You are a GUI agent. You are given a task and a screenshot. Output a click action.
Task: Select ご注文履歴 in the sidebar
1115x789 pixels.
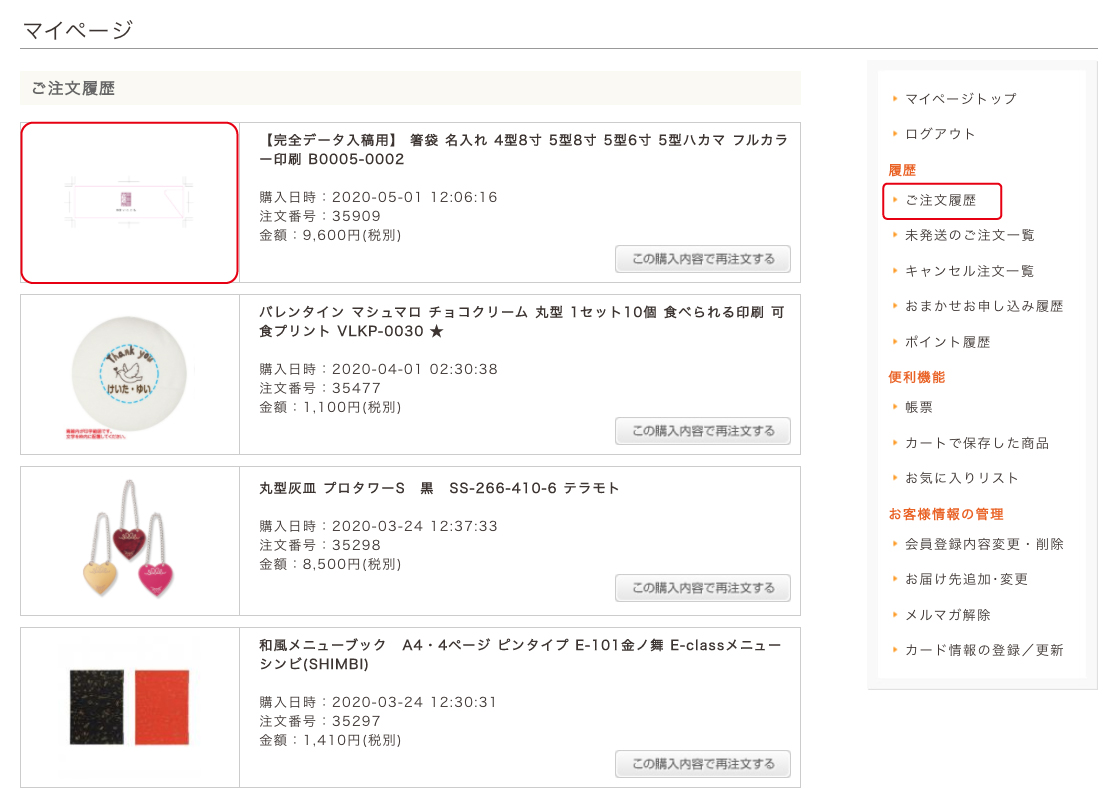(940, 201)
